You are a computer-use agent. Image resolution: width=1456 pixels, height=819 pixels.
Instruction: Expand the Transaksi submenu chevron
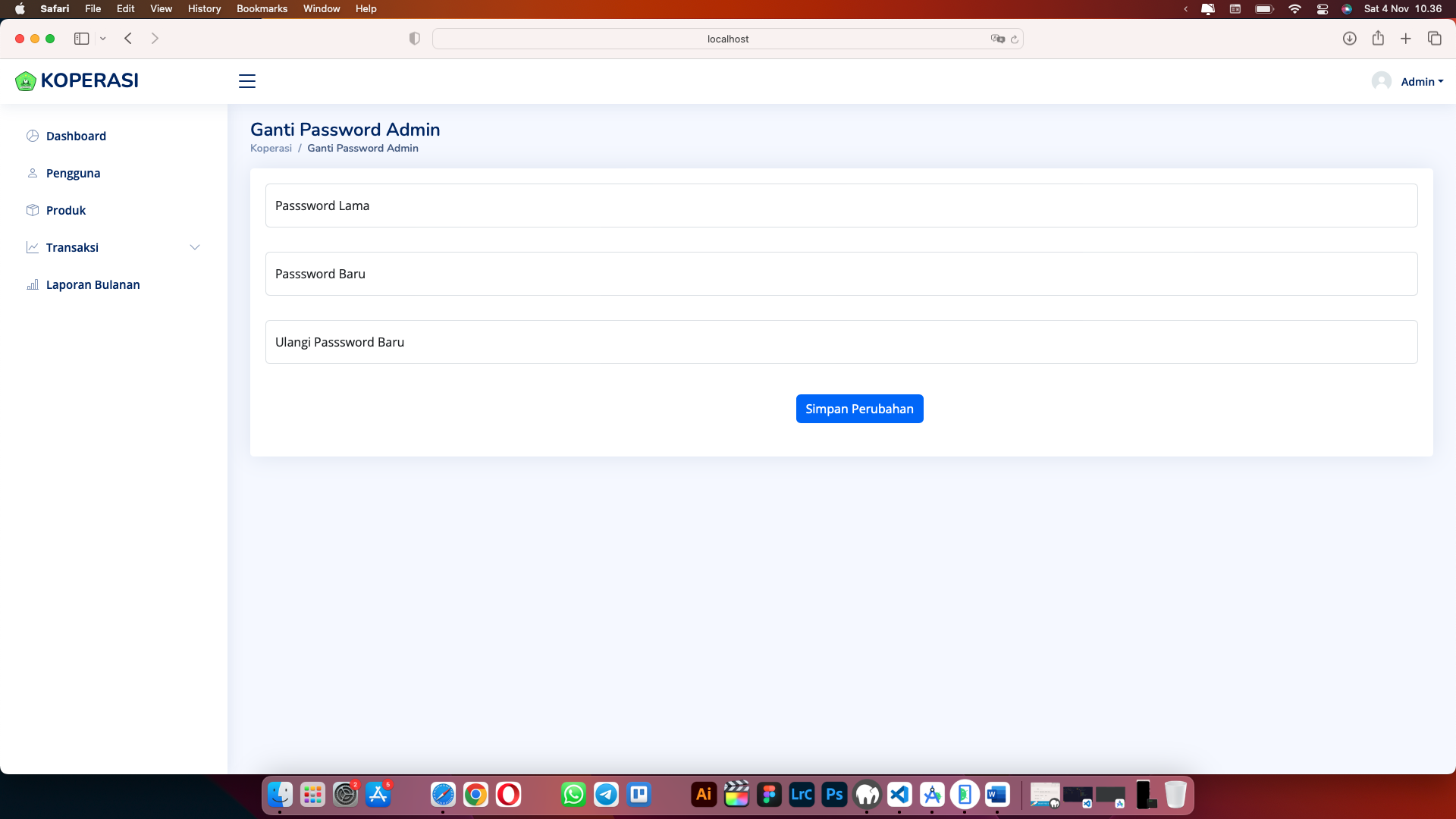coord(195,247)
